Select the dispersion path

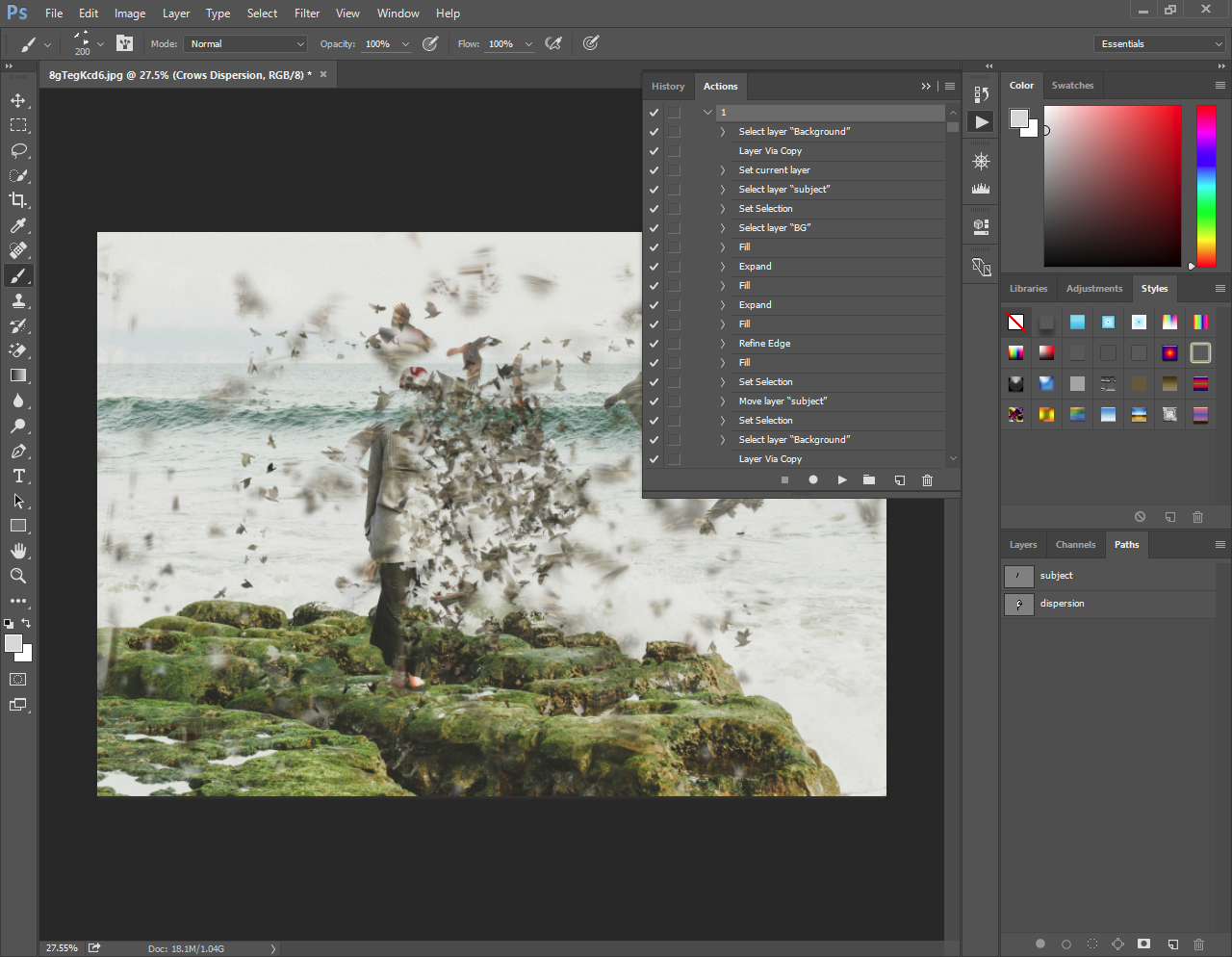(x=1062, y=604)
